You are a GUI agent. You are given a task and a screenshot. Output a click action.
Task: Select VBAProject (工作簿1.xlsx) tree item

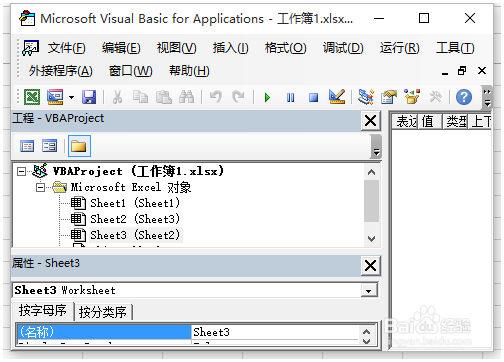coord(138,171)
